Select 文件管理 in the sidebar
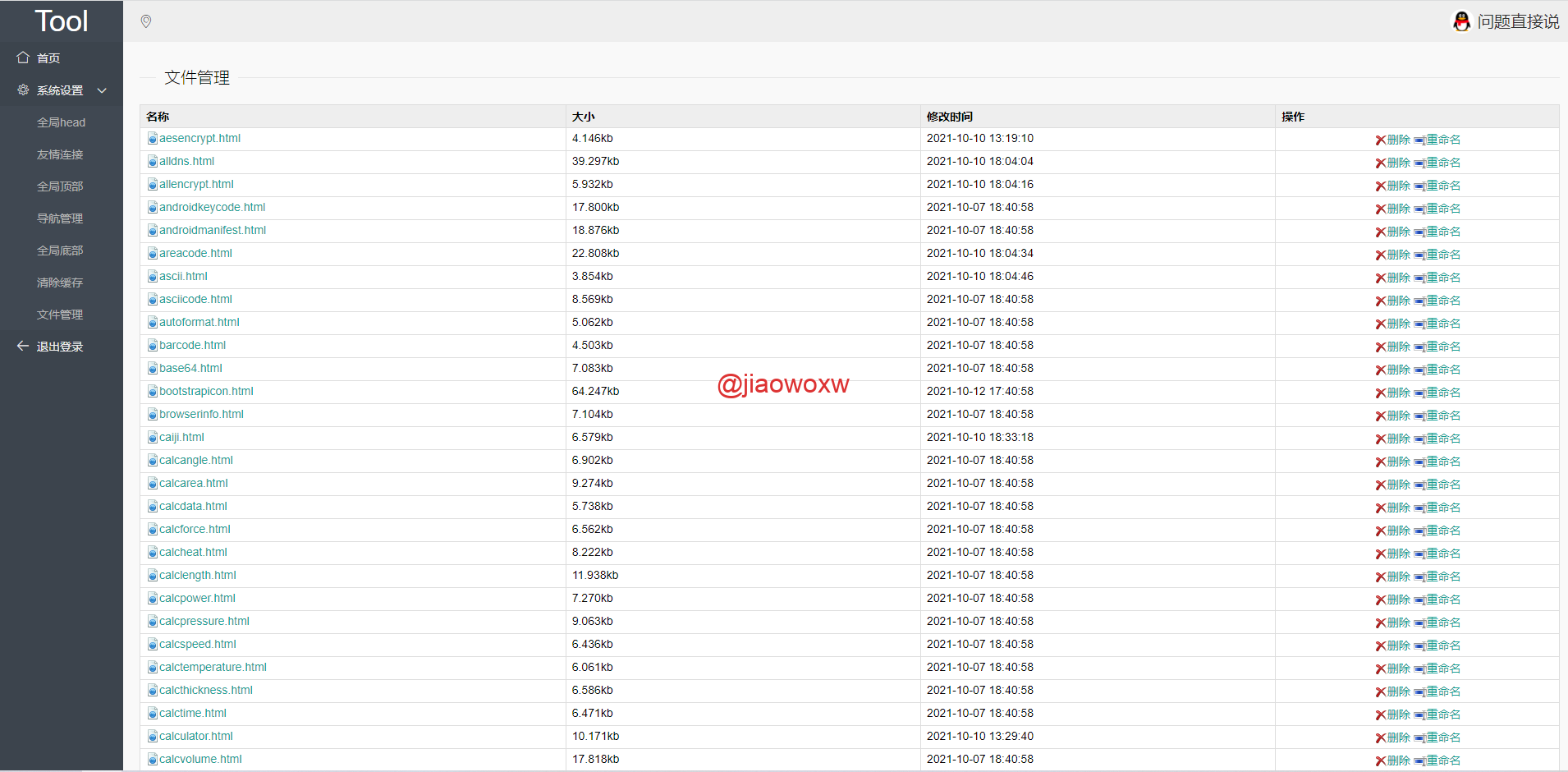The width and height of the screenshot is (1568, 772). [x=60, y=315]
